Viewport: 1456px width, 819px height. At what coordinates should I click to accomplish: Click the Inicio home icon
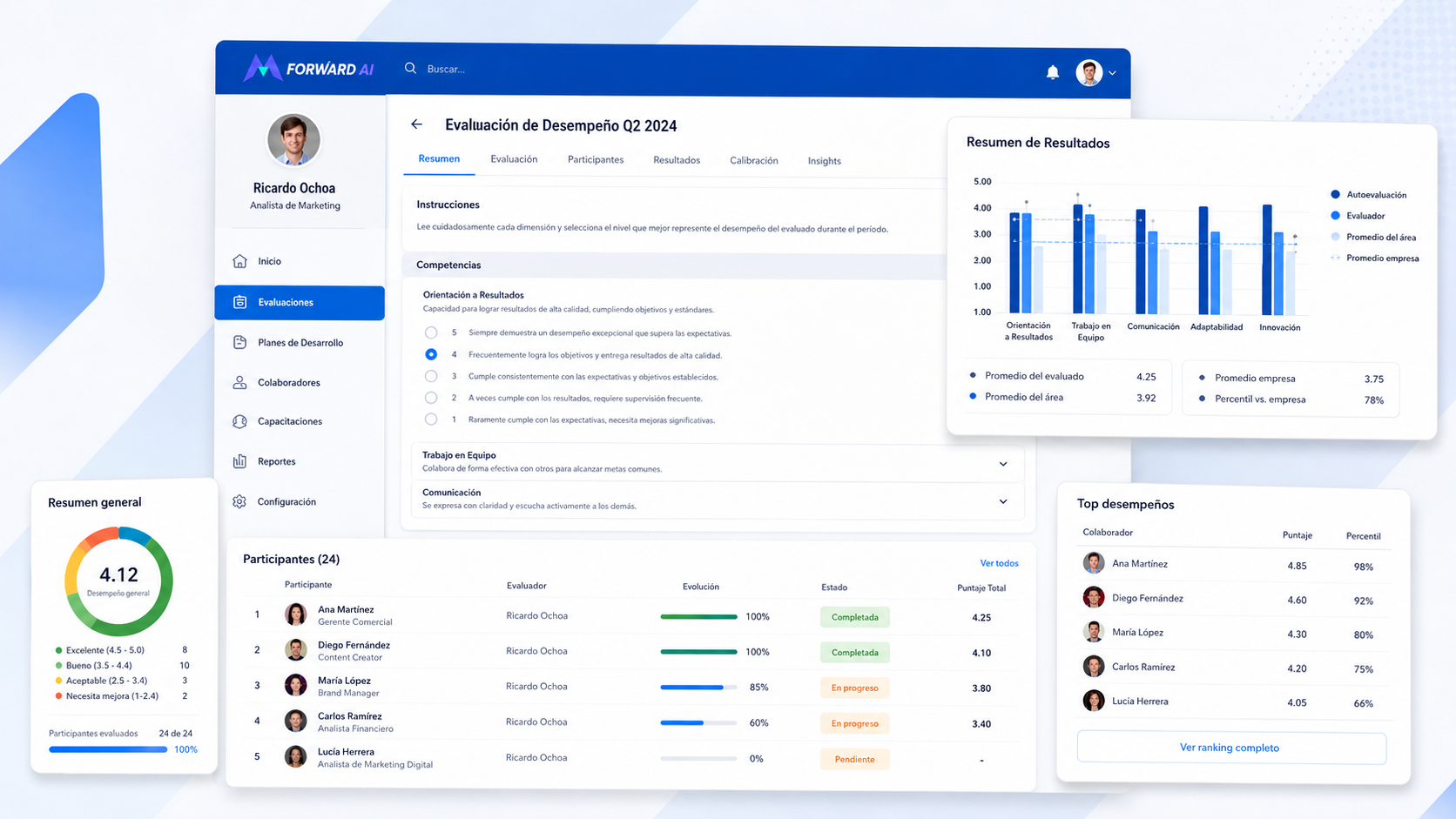tap(240, 261)
